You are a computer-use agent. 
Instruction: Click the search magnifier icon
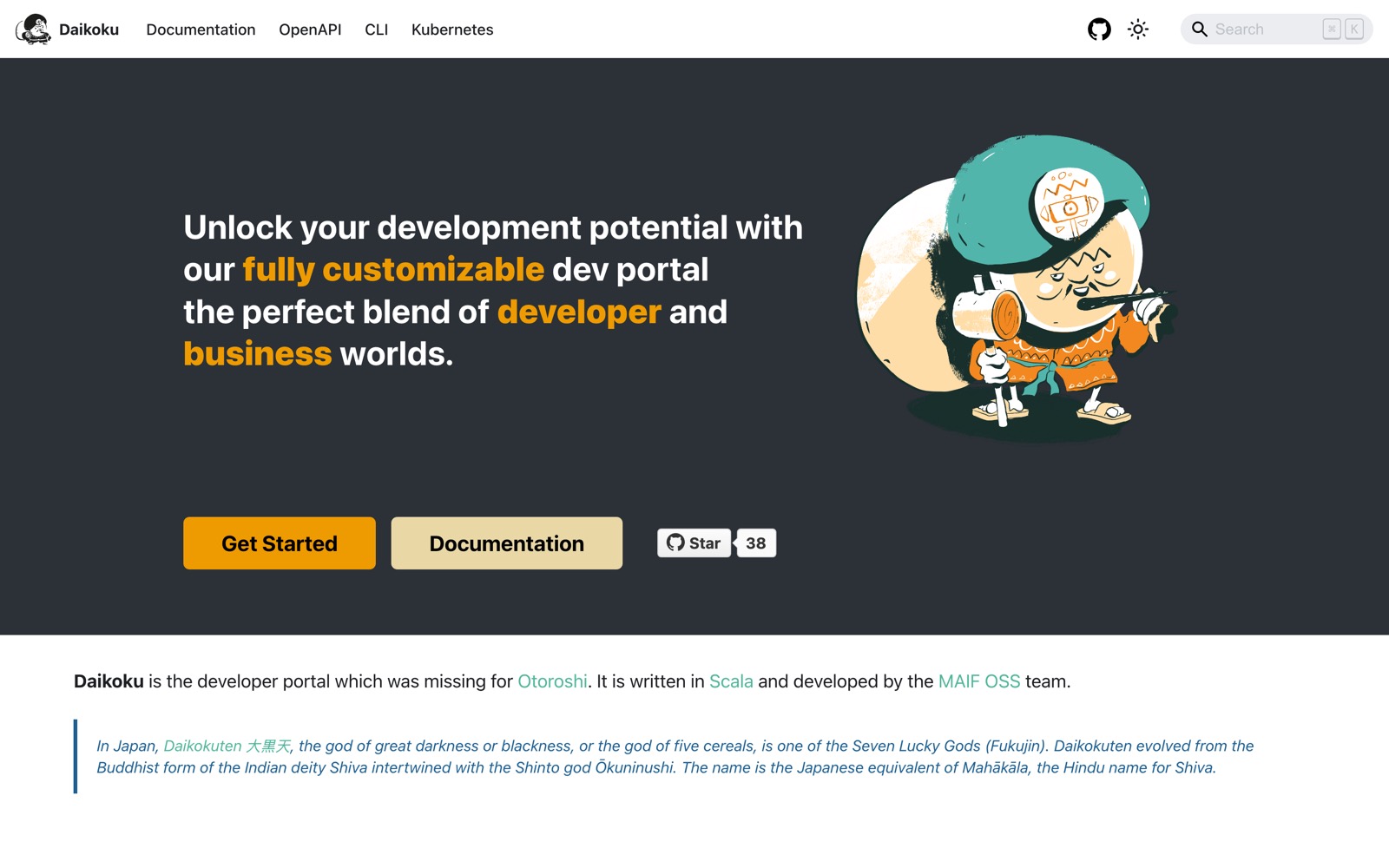1200,30
